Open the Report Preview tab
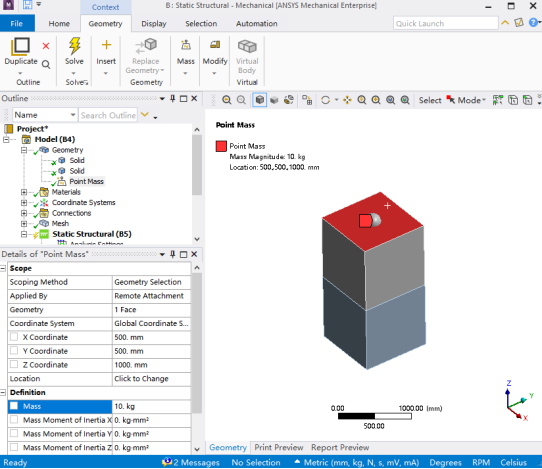The width and height of the screenshot is (542, 469). coord(340,447)
